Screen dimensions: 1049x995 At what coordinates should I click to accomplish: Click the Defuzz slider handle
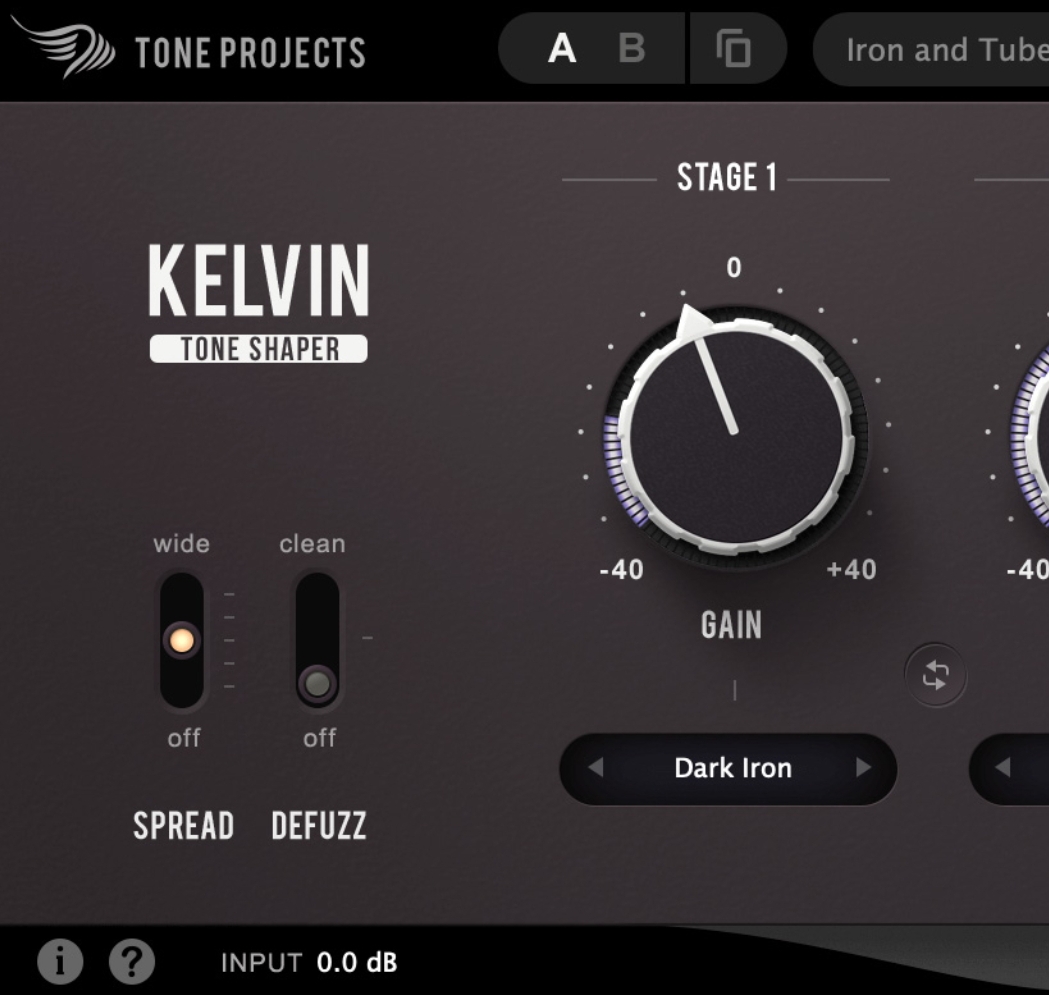[x=317, y=684]
